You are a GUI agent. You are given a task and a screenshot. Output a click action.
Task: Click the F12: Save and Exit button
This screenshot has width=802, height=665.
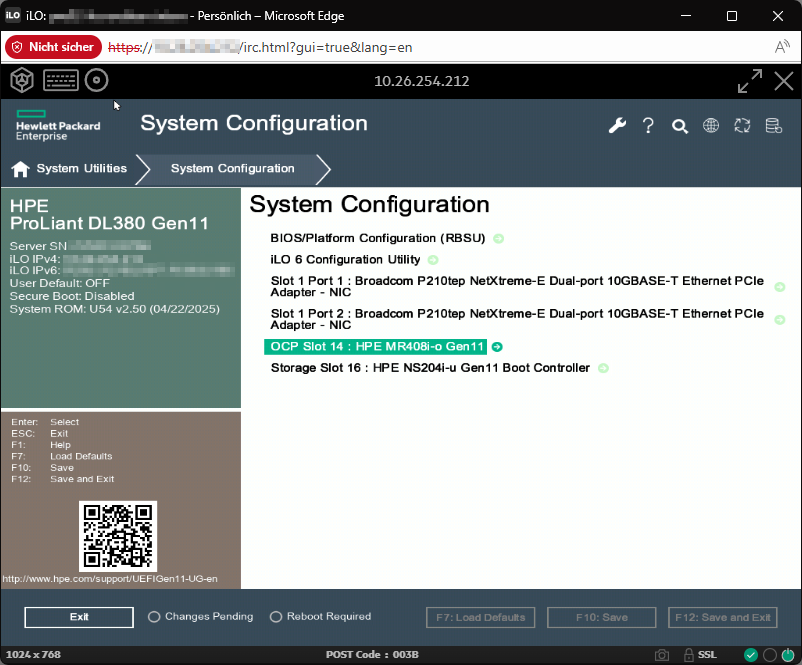click(723, 617)
